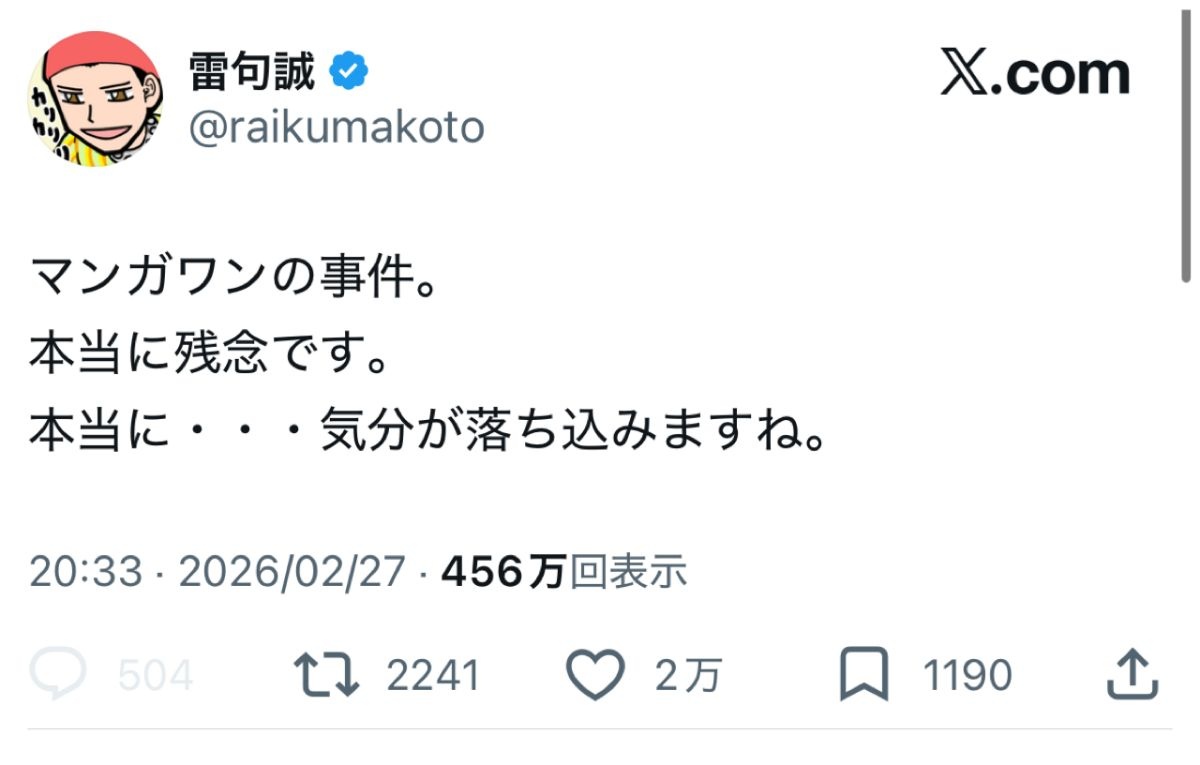Screen dimensions: 1200x765
Task: Click the reply speech bubble icon
Action: pyautogui.click(x=58, y=675)
